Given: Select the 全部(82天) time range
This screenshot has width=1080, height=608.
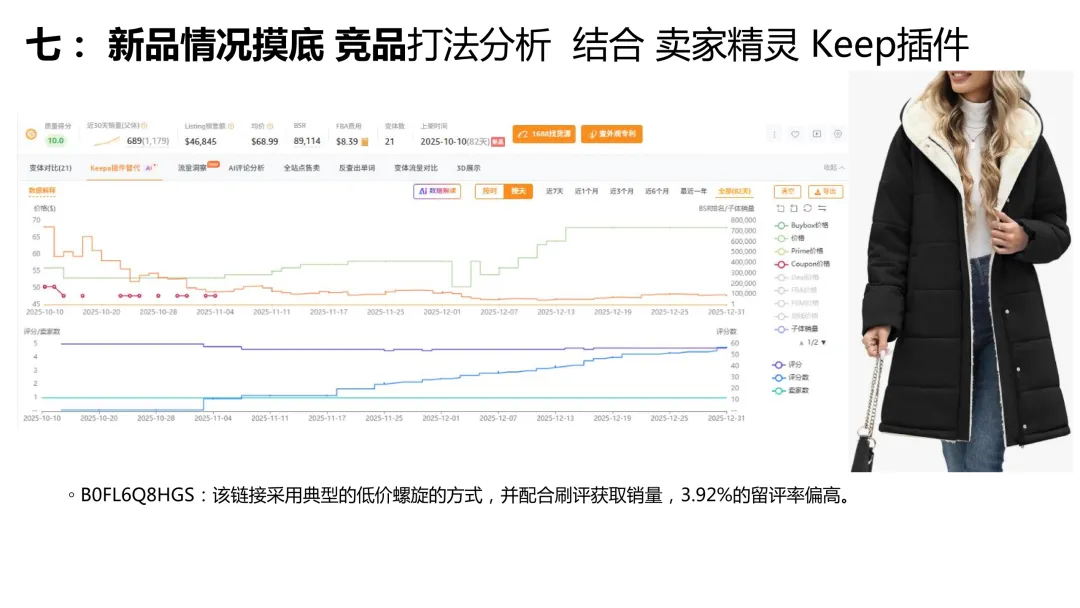Looking at the screenshot, I should [734, 191].
